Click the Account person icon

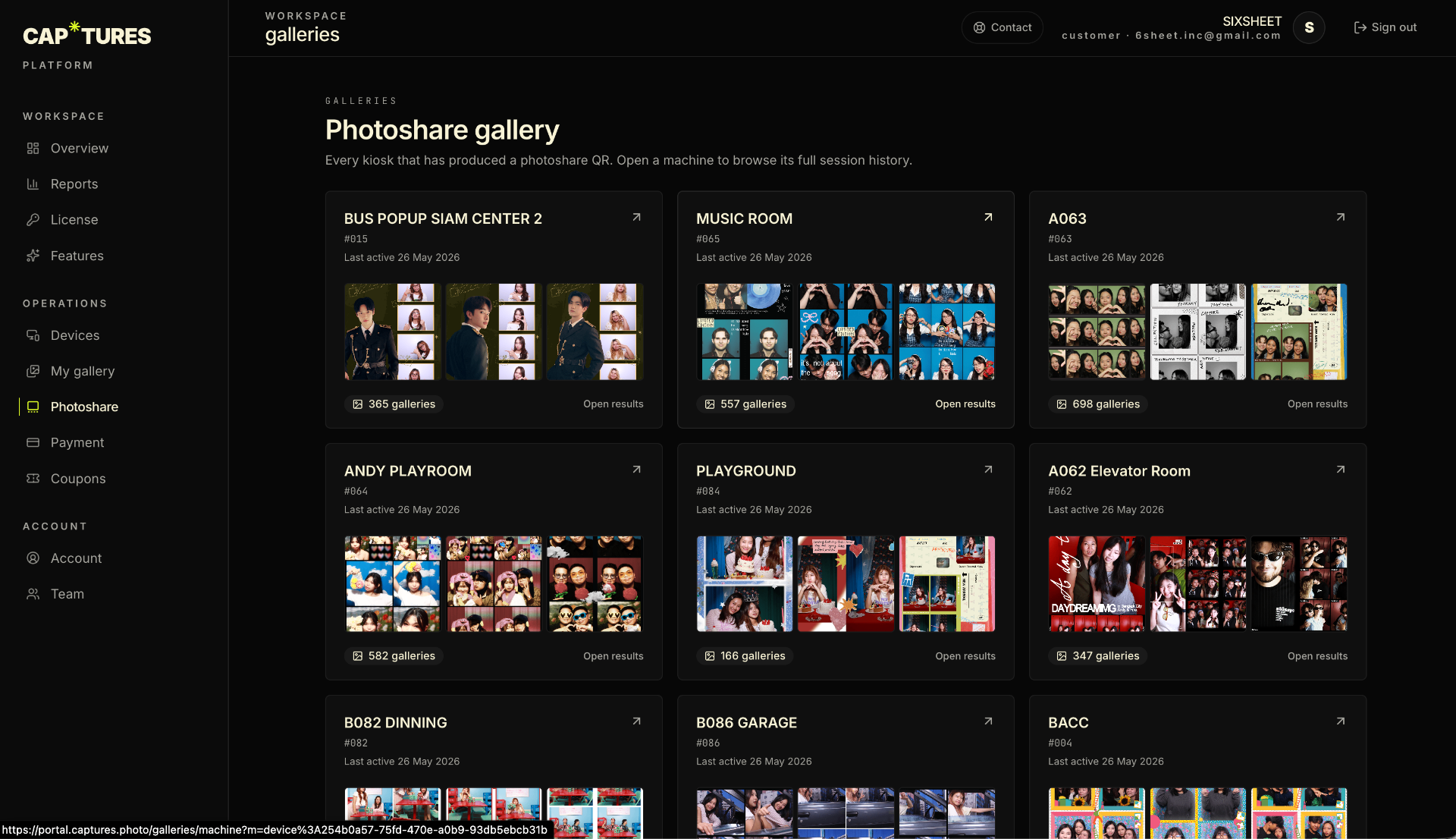click(33, 558)
